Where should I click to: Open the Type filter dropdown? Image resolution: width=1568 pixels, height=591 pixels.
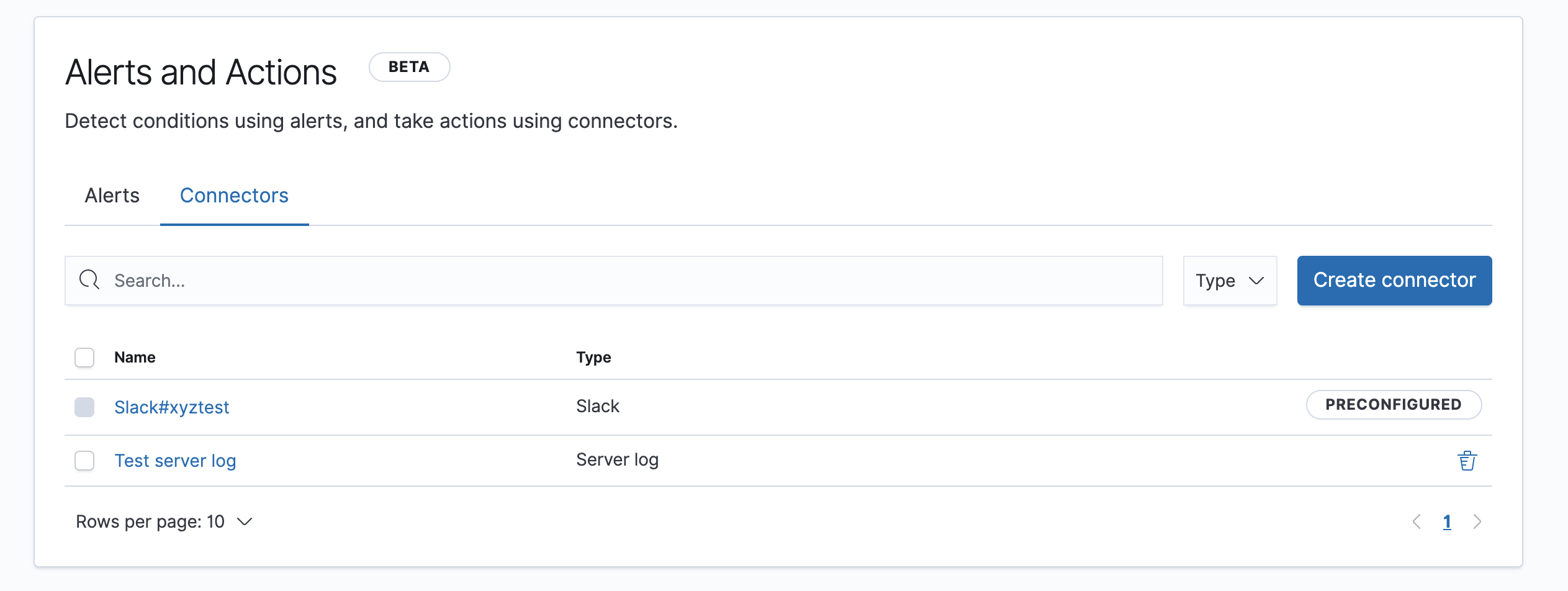[1229, 281]
